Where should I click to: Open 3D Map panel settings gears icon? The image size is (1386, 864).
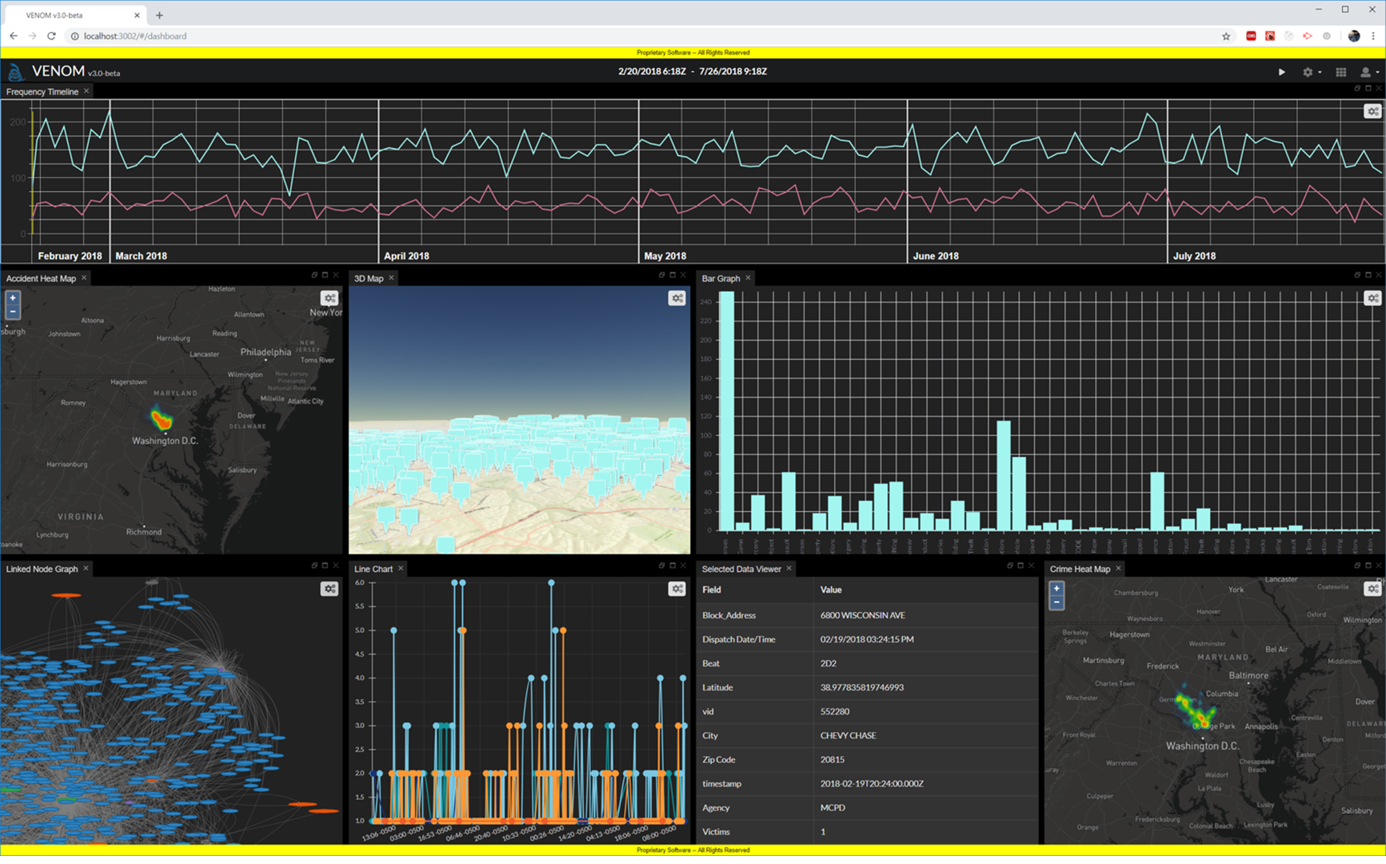click(677, 298)
